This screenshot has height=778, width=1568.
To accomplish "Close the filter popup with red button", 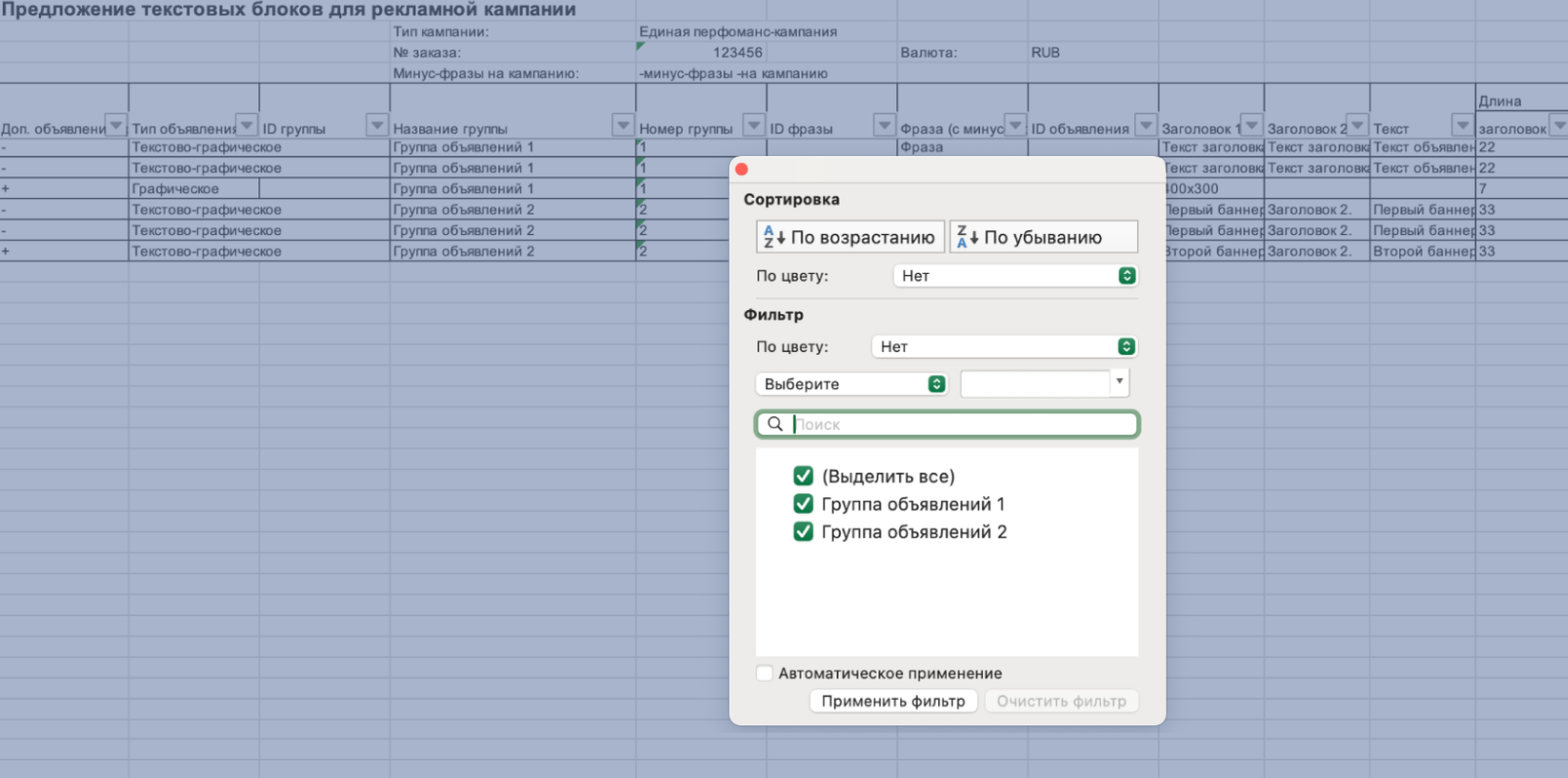I will pyautogui.click(x=742, y=170).
